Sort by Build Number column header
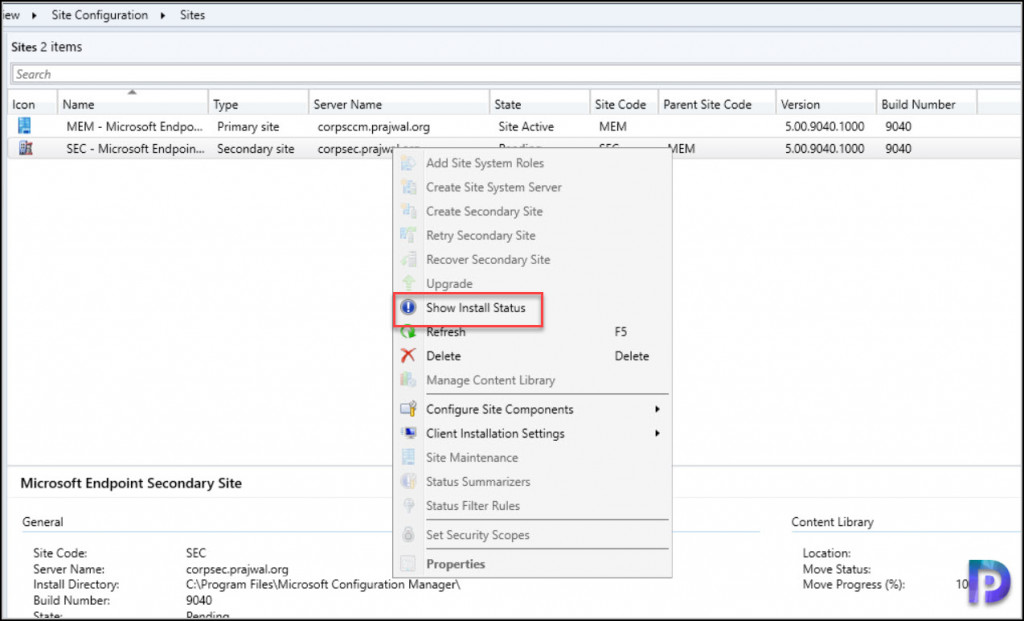This screenshot has width=1024, height=621. click(926, 104)
